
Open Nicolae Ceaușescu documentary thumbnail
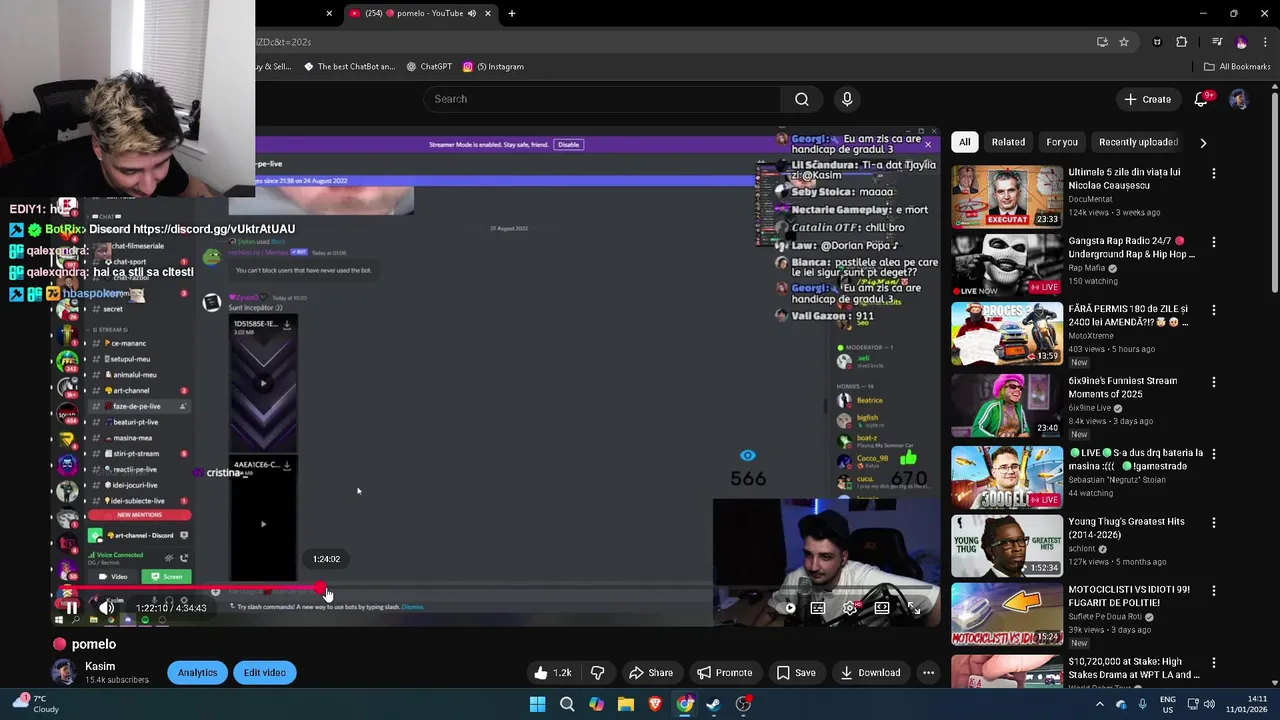click(x=1007, y=196)
